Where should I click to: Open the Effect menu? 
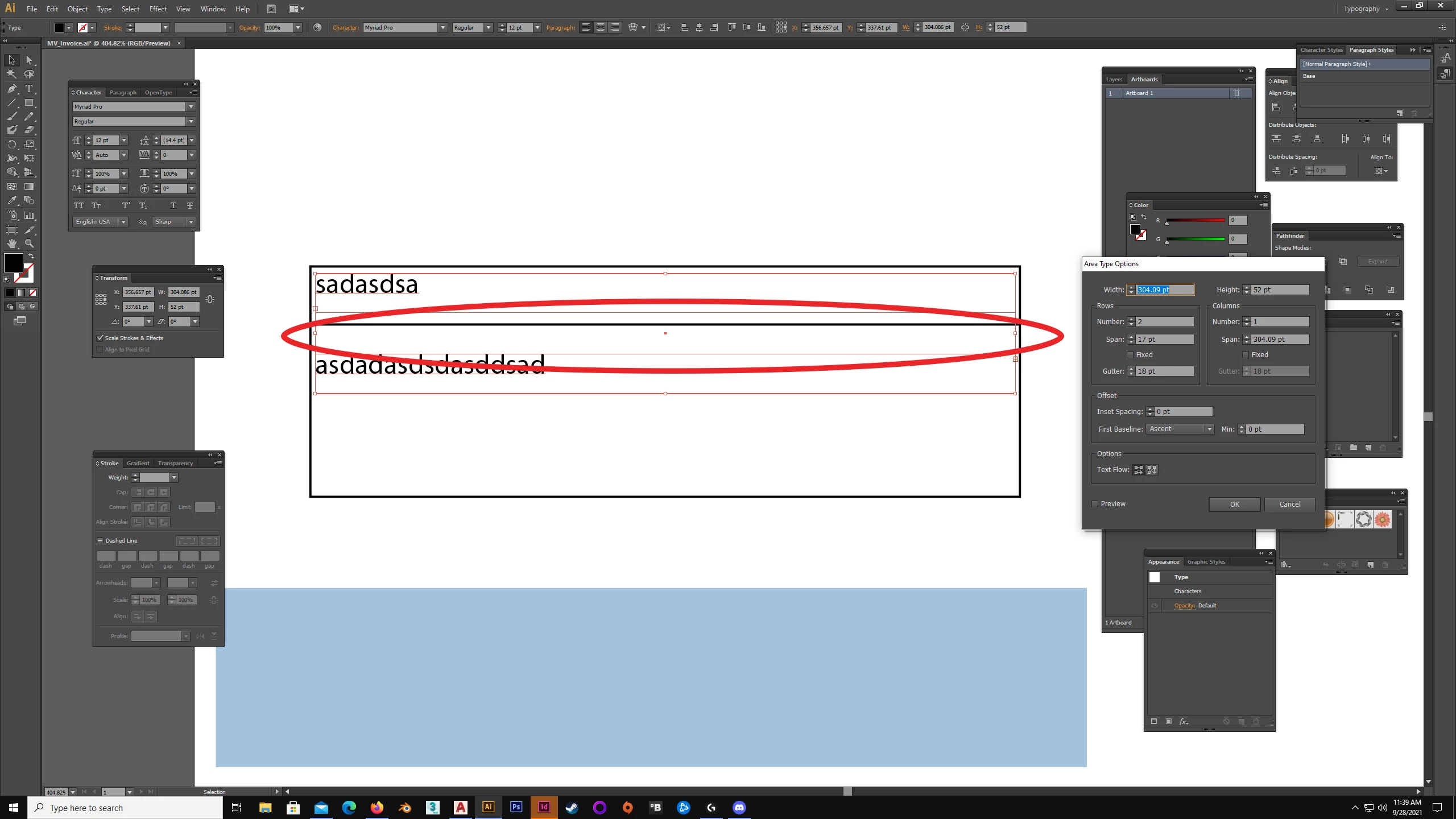click(158, 9)
